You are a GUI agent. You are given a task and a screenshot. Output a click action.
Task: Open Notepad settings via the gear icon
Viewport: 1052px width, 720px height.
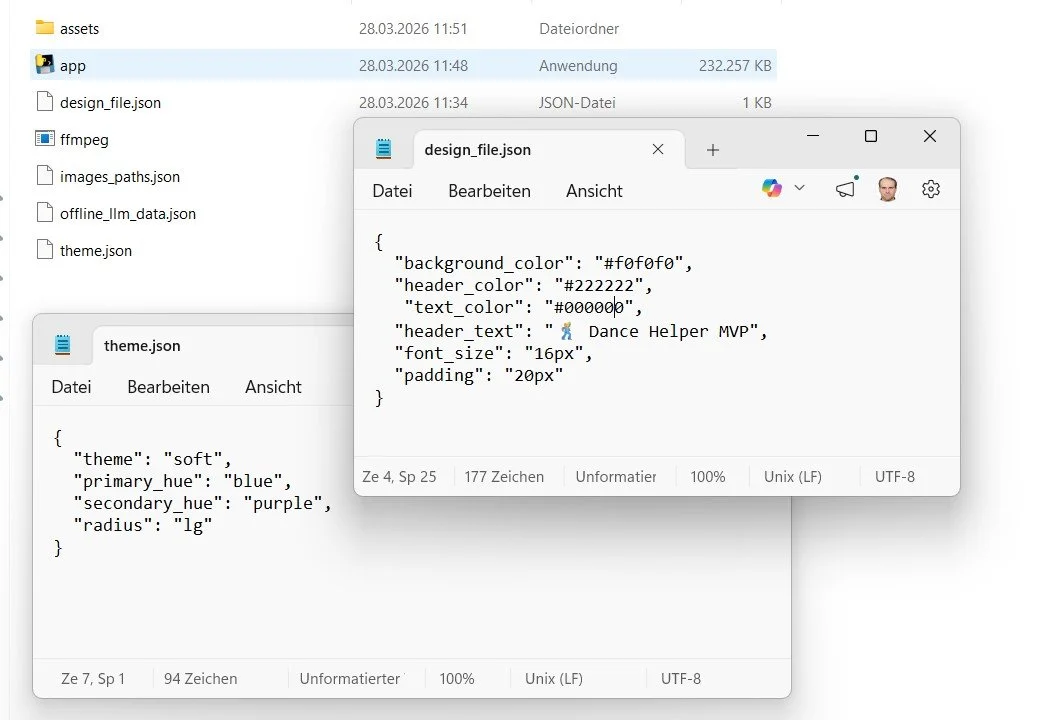(x=931, y=188)
